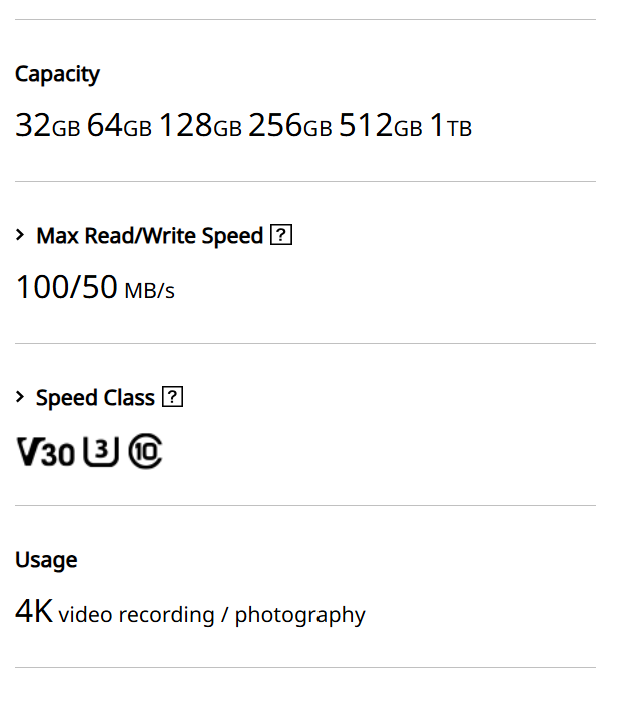Viewport: 634px width, 708px height.
Task: Open help icon beside Max Read/Write Speed
Action: tap(281, 236)
